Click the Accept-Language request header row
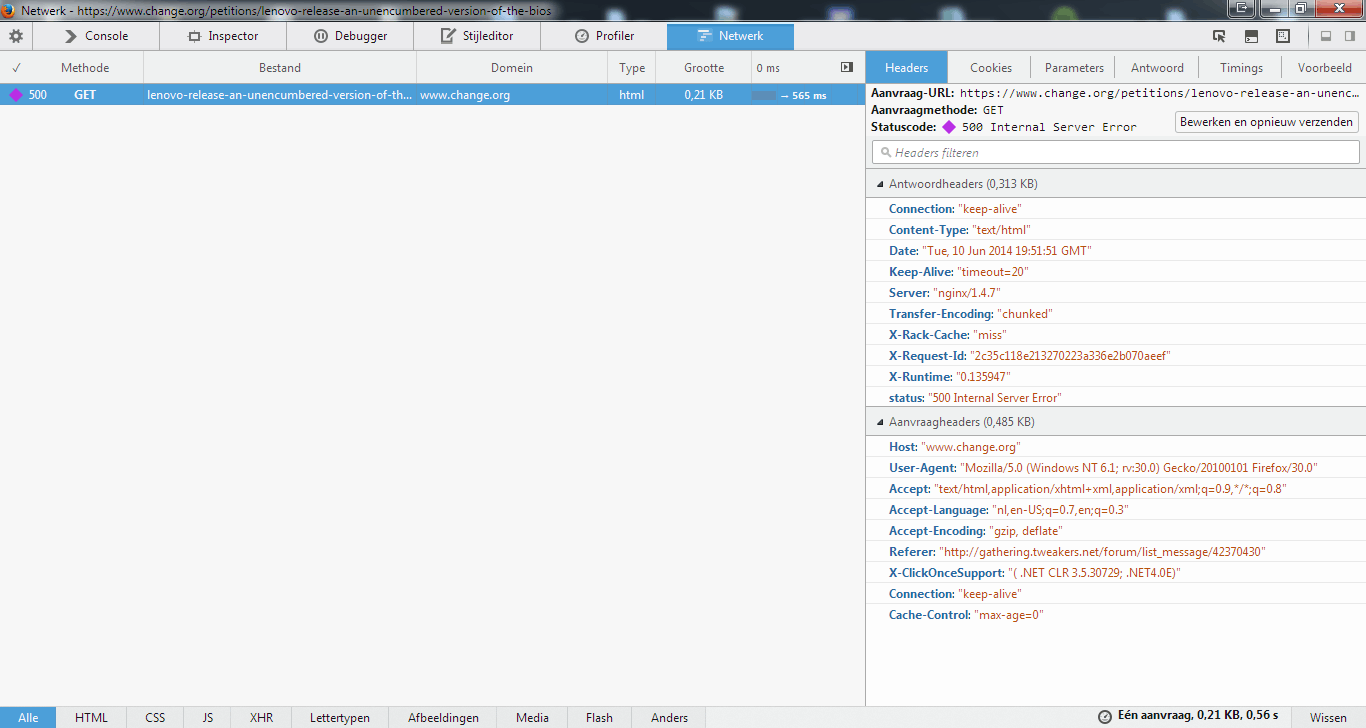This screenshot has width=1366, height=728. 1115,510
